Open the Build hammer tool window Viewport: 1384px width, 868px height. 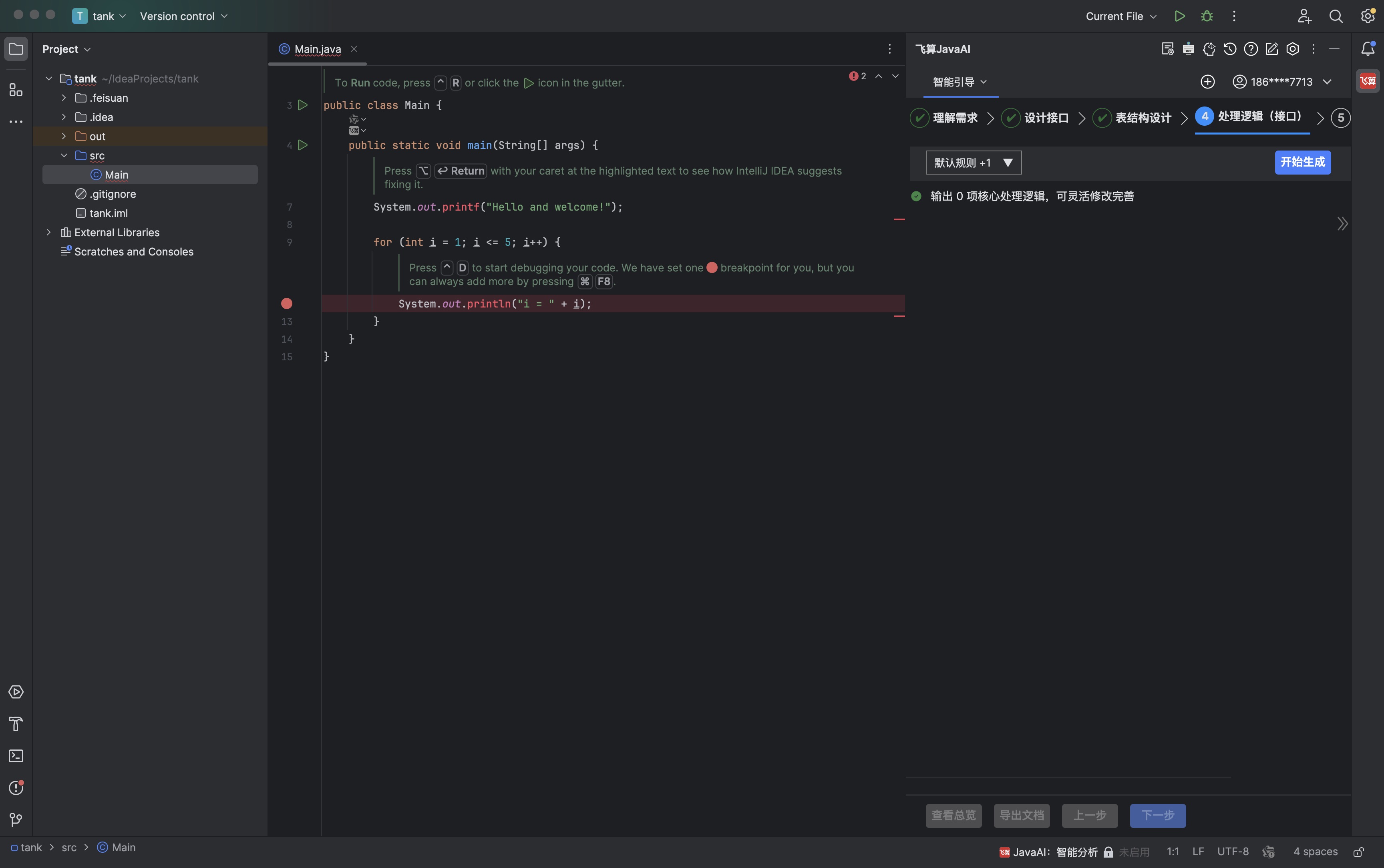coord(16,724)
